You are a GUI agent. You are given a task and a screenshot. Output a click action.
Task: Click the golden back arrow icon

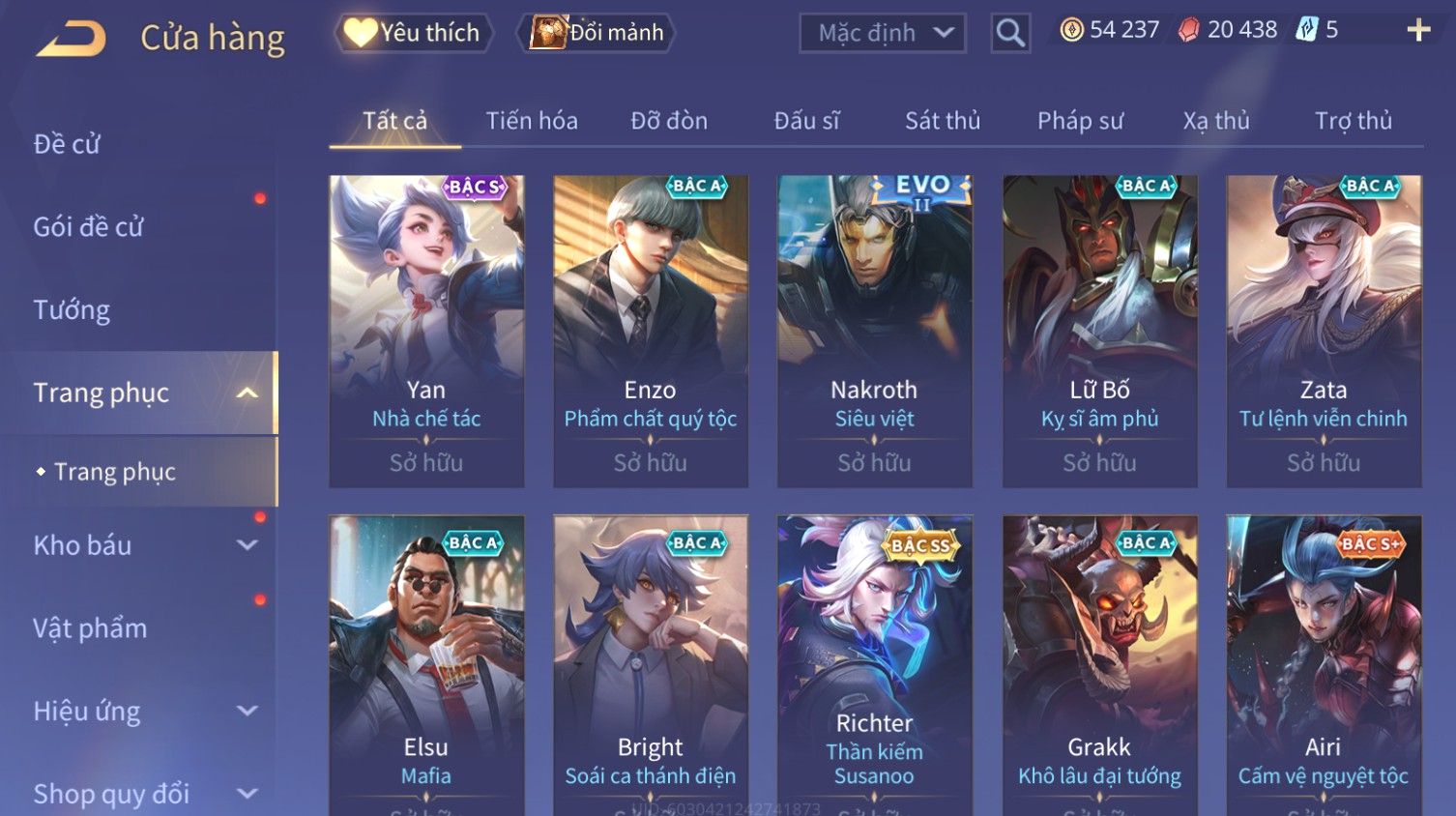pyautogui.click(x=72, y=39)
